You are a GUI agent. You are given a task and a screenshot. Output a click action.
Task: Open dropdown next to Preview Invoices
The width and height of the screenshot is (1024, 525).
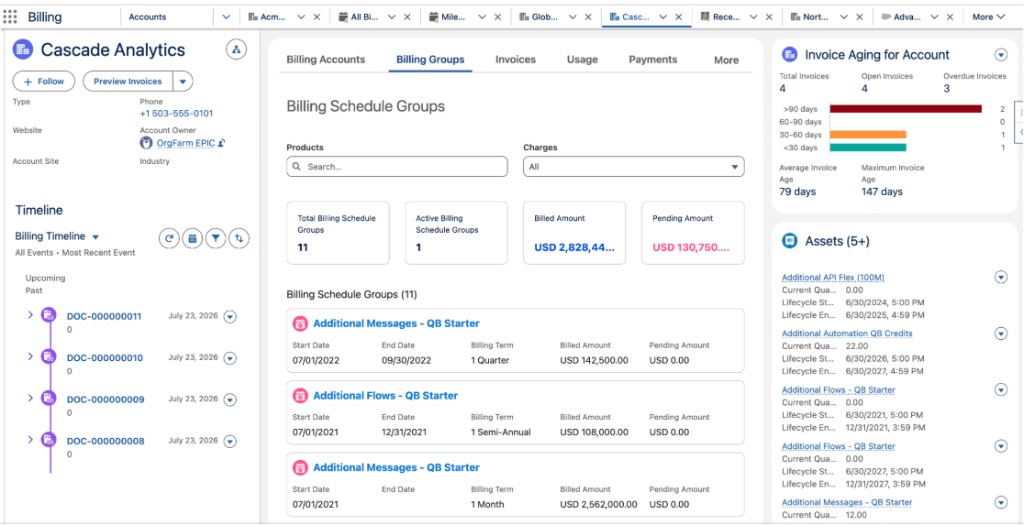pyautogui.click(x=183, y=82)
